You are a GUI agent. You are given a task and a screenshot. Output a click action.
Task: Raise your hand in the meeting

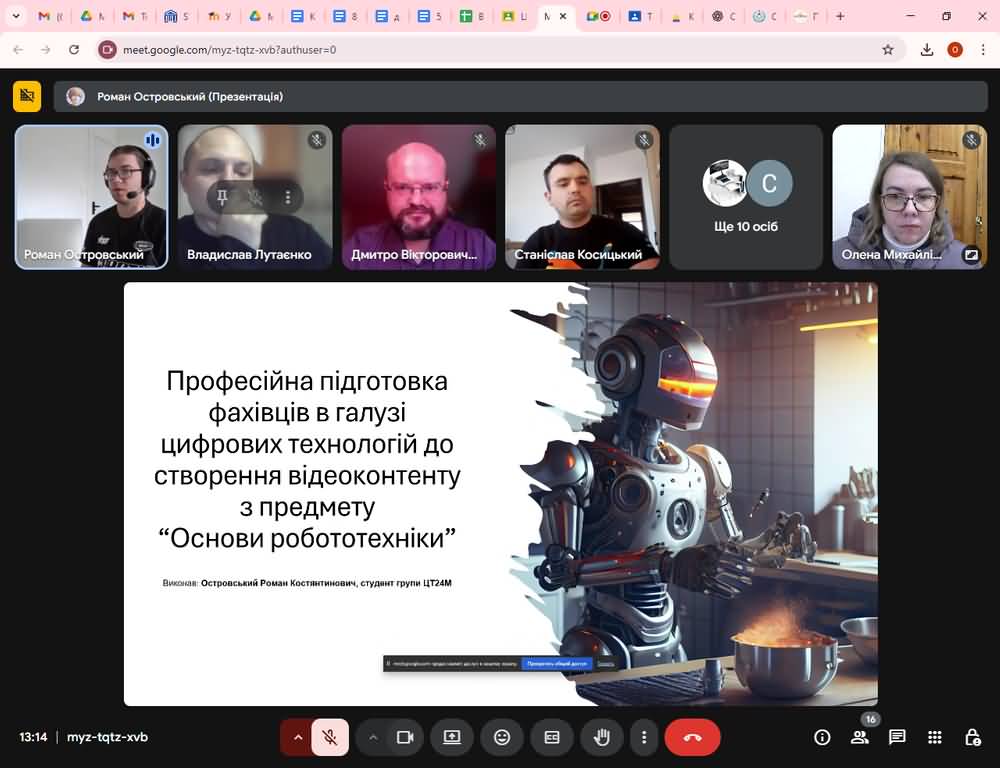[x=602, y=737]
